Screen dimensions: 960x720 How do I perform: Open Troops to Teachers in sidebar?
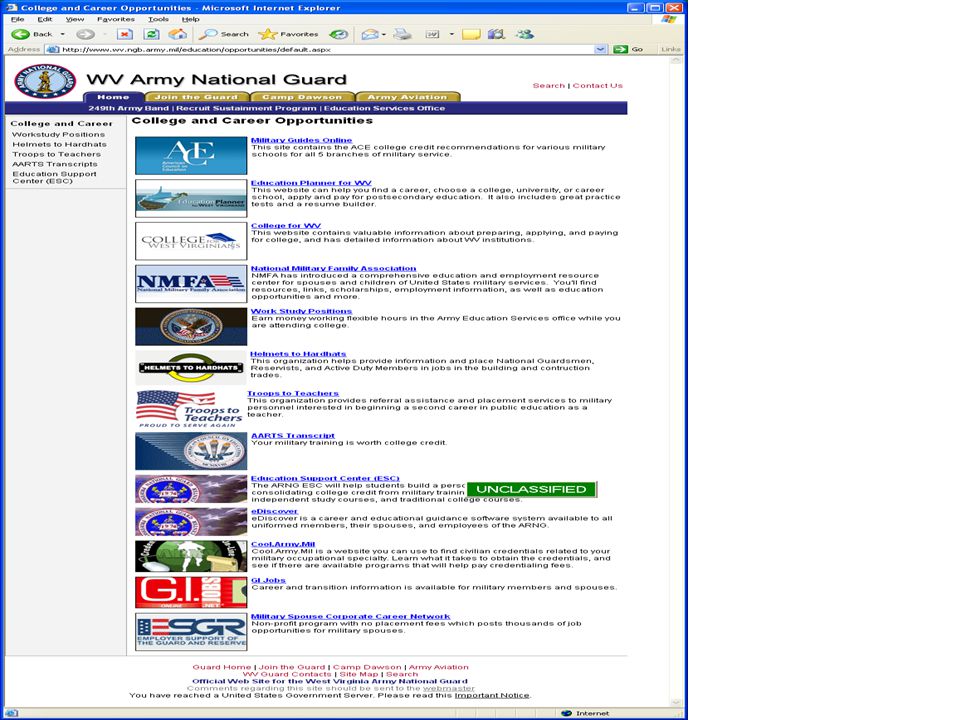[56, 154]
